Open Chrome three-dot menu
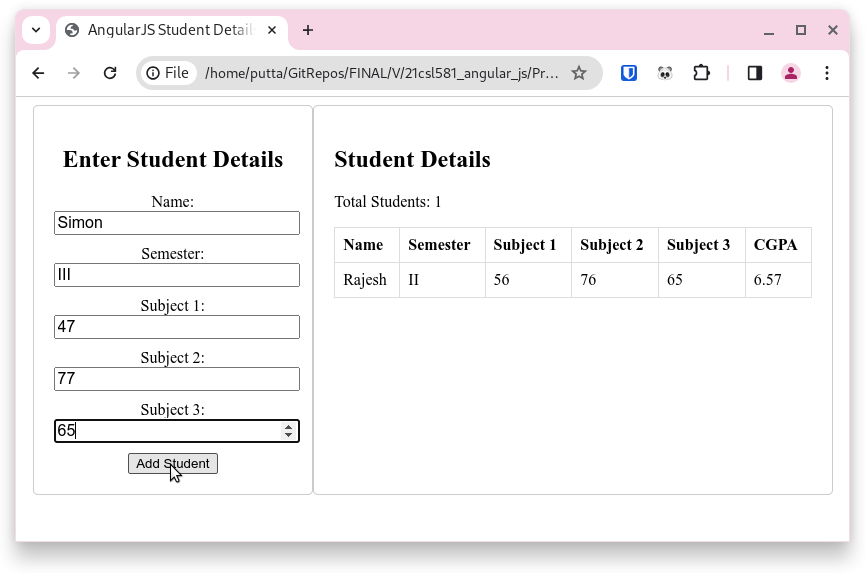The width and height of the screenshot is (865, 573). pyautogui.click(x=826, y=73)
